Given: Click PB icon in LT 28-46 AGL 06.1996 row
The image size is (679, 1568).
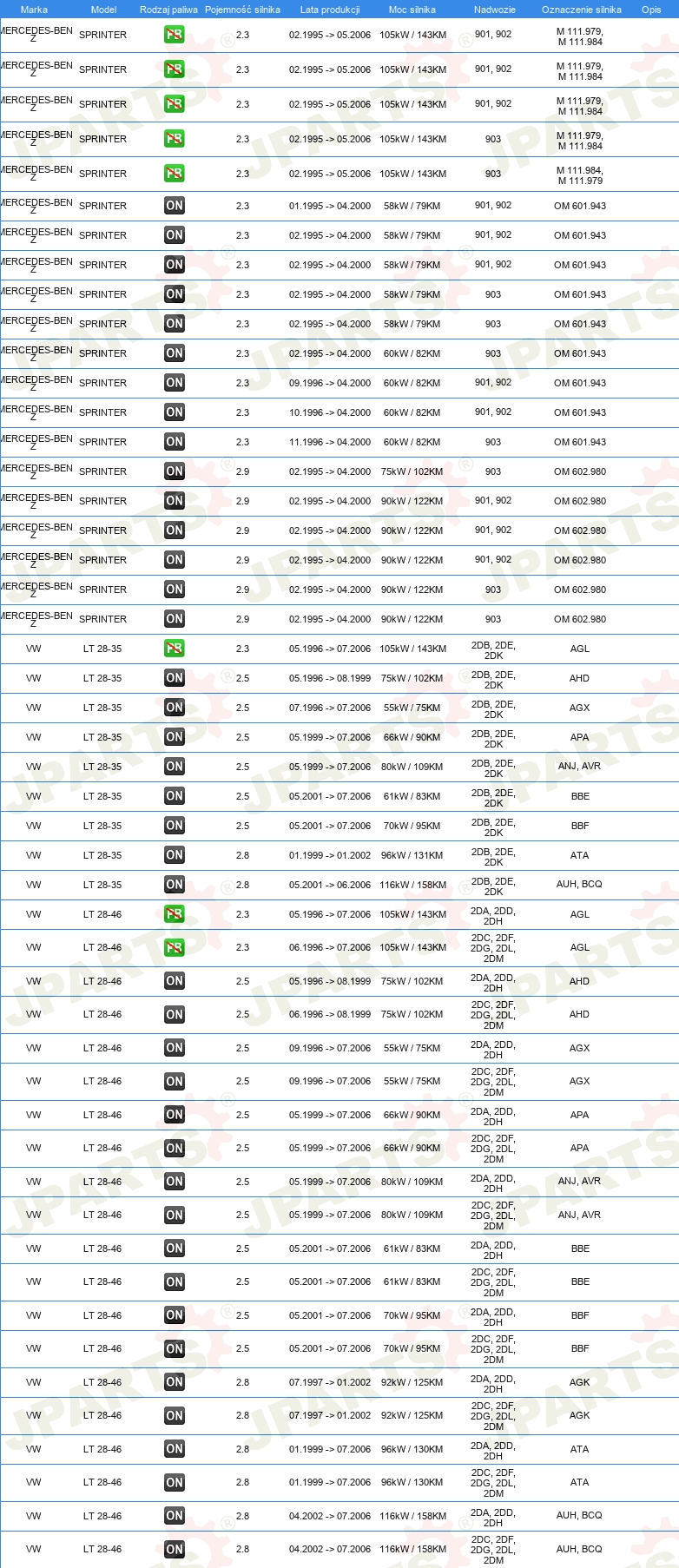Looking at the screenshot, I should click(175, 947).
